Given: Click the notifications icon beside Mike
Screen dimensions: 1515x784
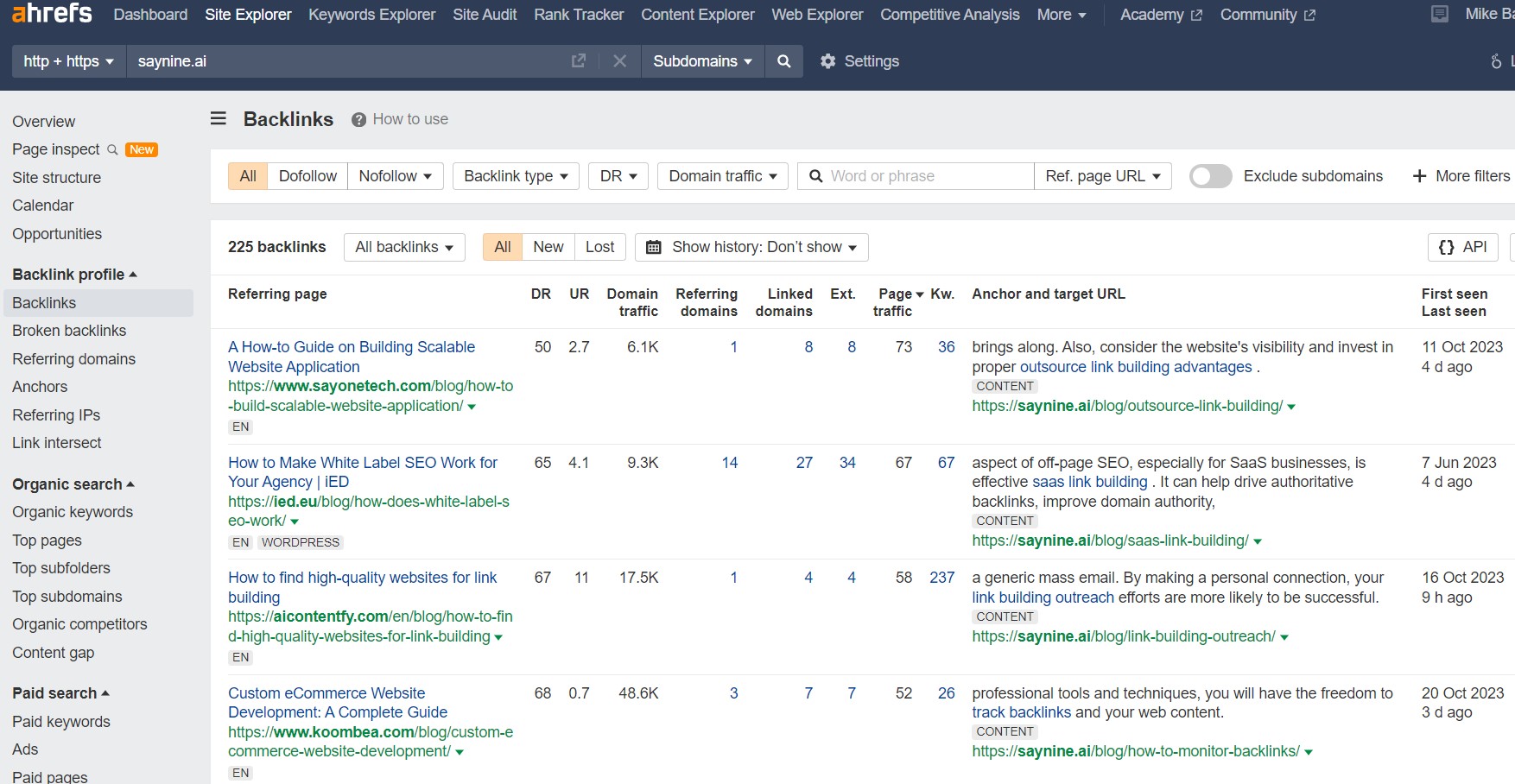Looking at the screenshot, I should pos(1440,14).
